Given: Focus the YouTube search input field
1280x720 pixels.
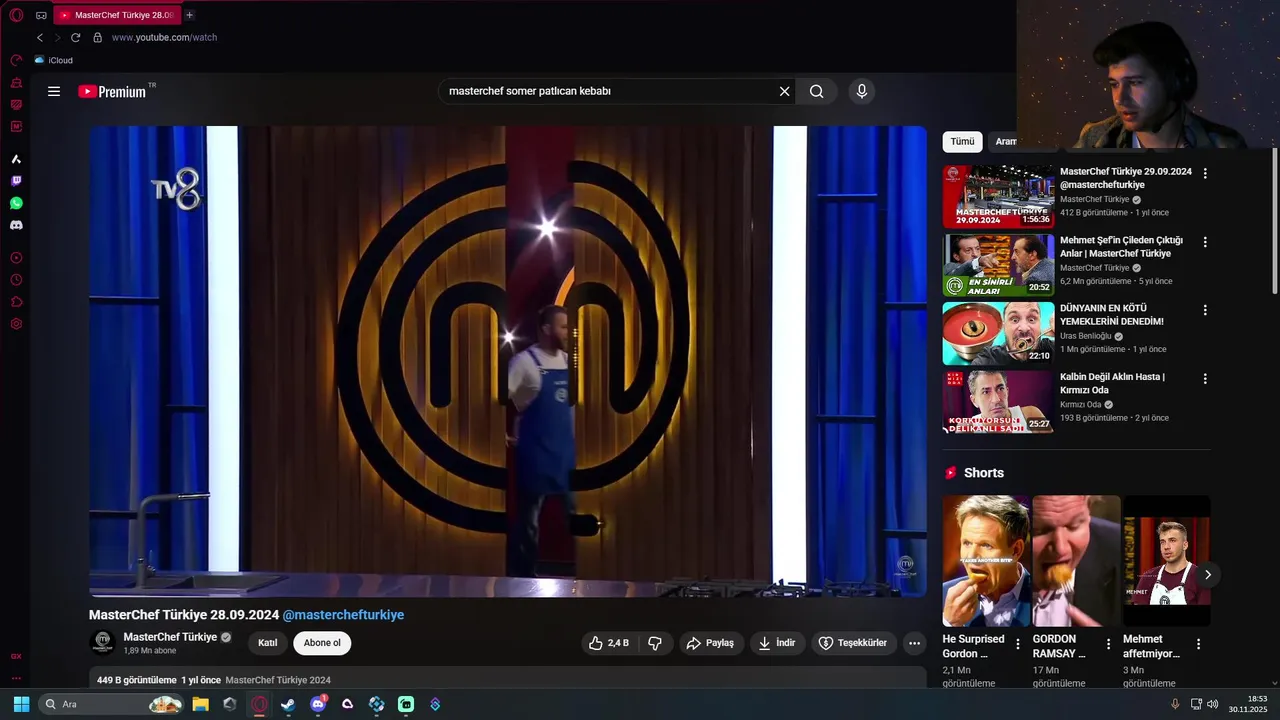Looking at the screenshot, I should tap(610, 91).
